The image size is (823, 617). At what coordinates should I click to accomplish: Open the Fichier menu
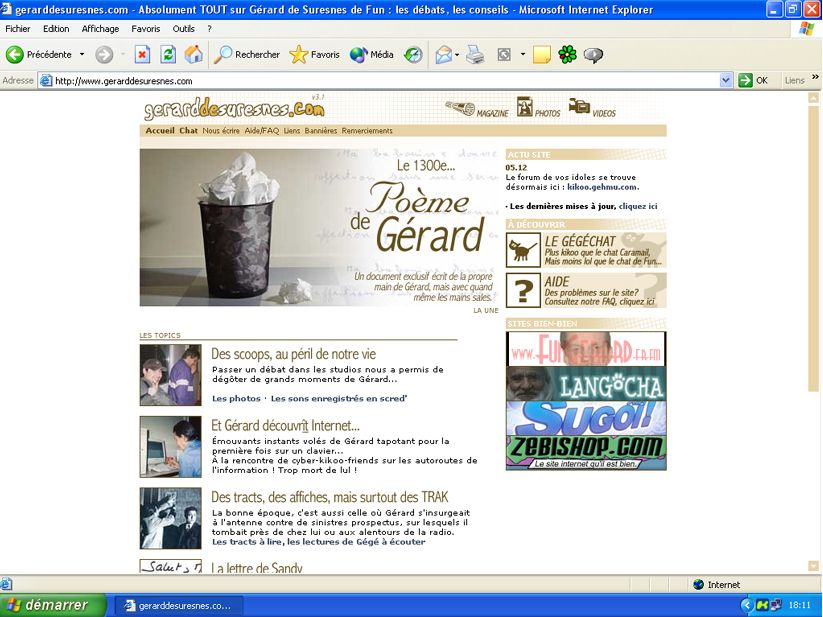[18, 29]
